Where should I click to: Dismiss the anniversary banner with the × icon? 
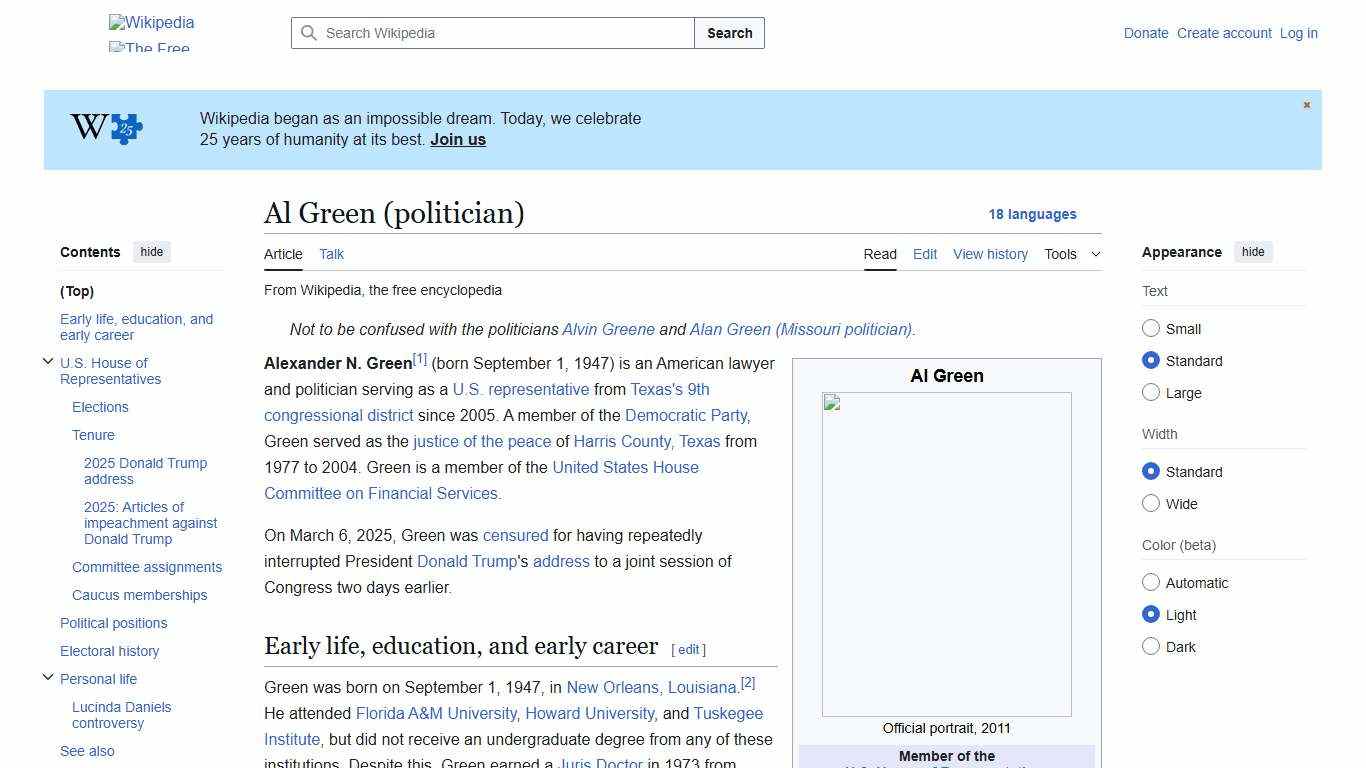click(x=1306, y=104)
